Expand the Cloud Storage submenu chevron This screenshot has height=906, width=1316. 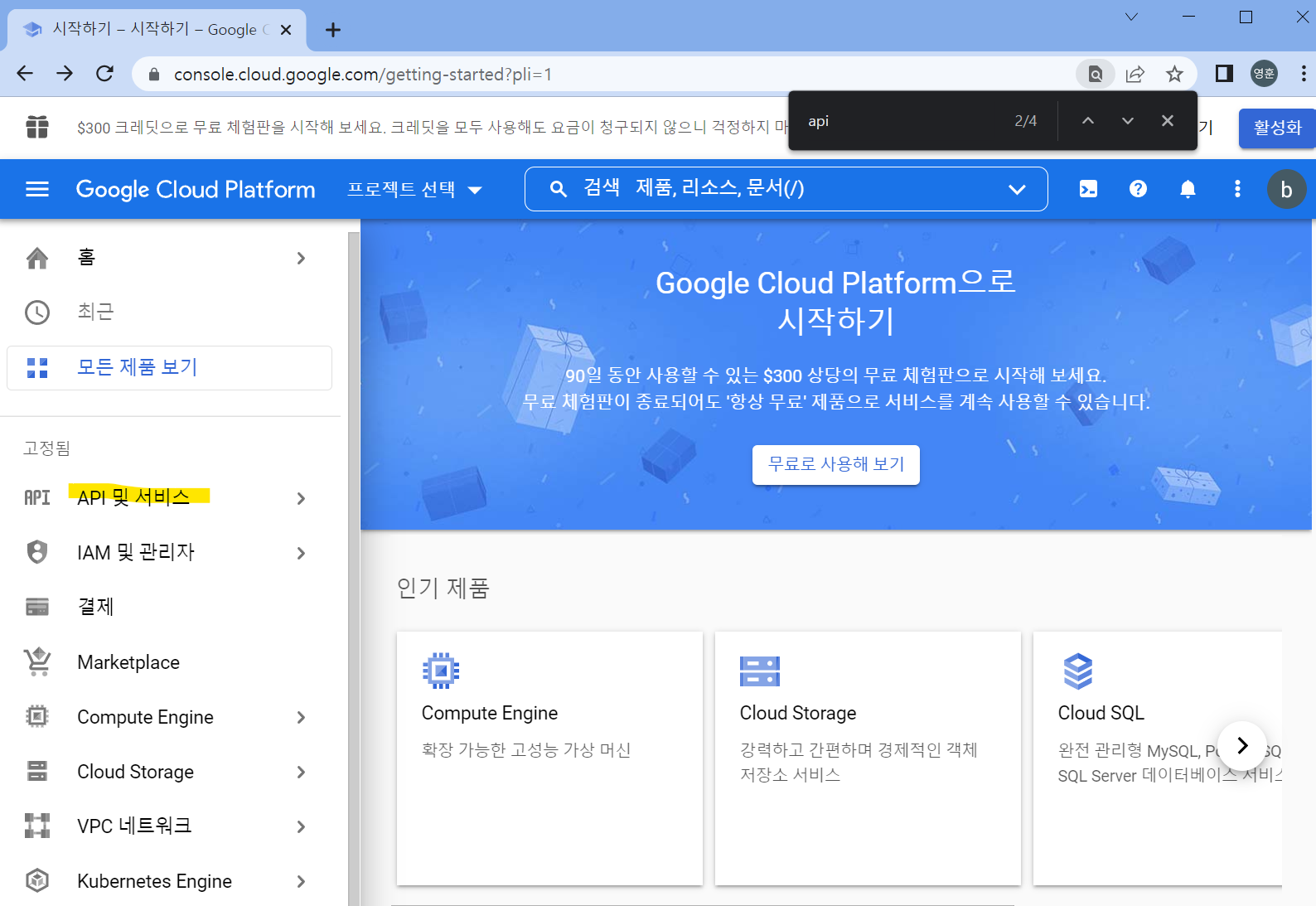click(301, 772)
